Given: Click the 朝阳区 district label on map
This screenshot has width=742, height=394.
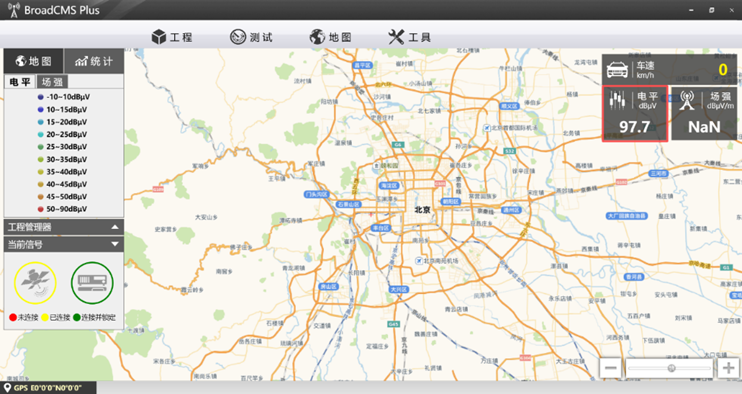Looking at the screenshot, I should [450, 201].
